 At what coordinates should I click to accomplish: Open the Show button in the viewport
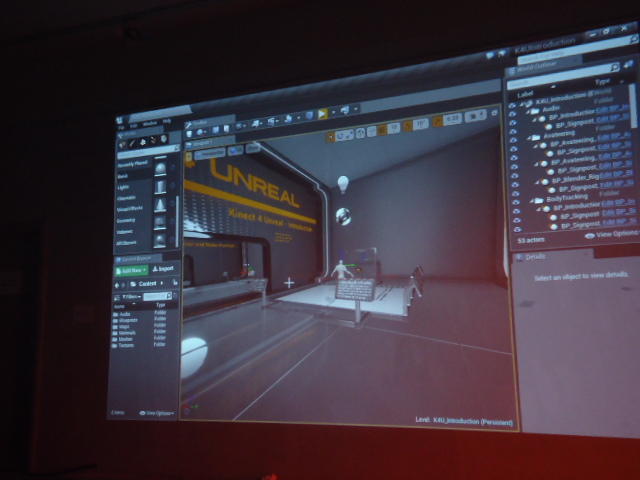pyautogui.click(x=253, y=148)
